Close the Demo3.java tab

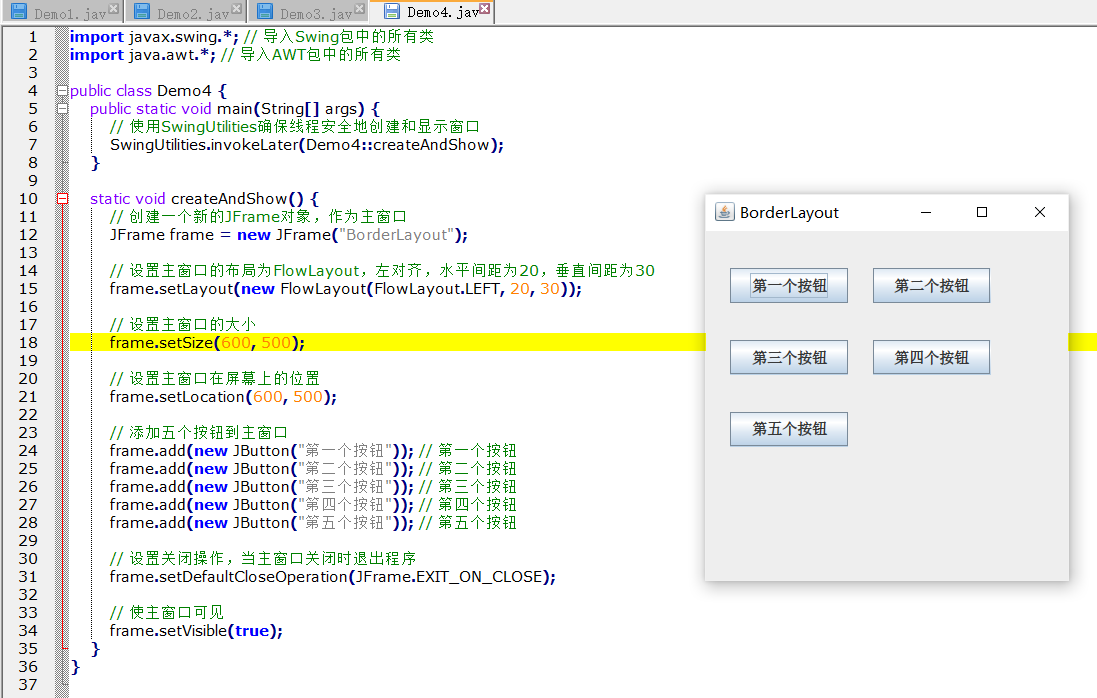[359, 9]
